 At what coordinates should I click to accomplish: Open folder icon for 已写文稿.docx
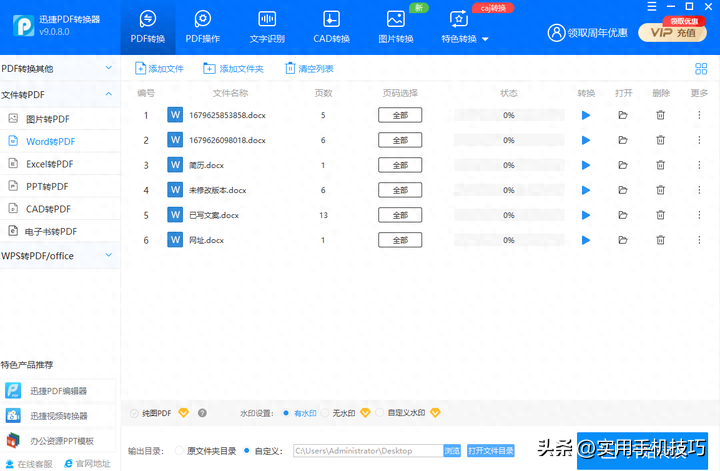[623, 215]
